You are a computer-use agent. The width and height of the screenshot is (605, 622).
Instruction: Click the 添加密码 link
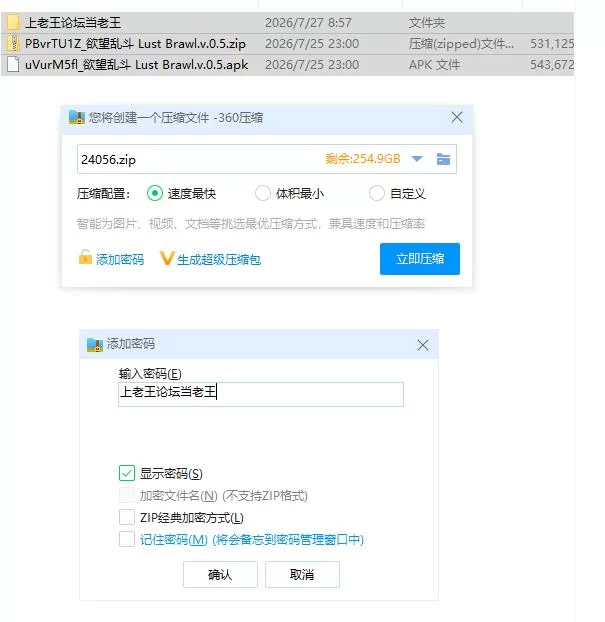tap(120, 259)
